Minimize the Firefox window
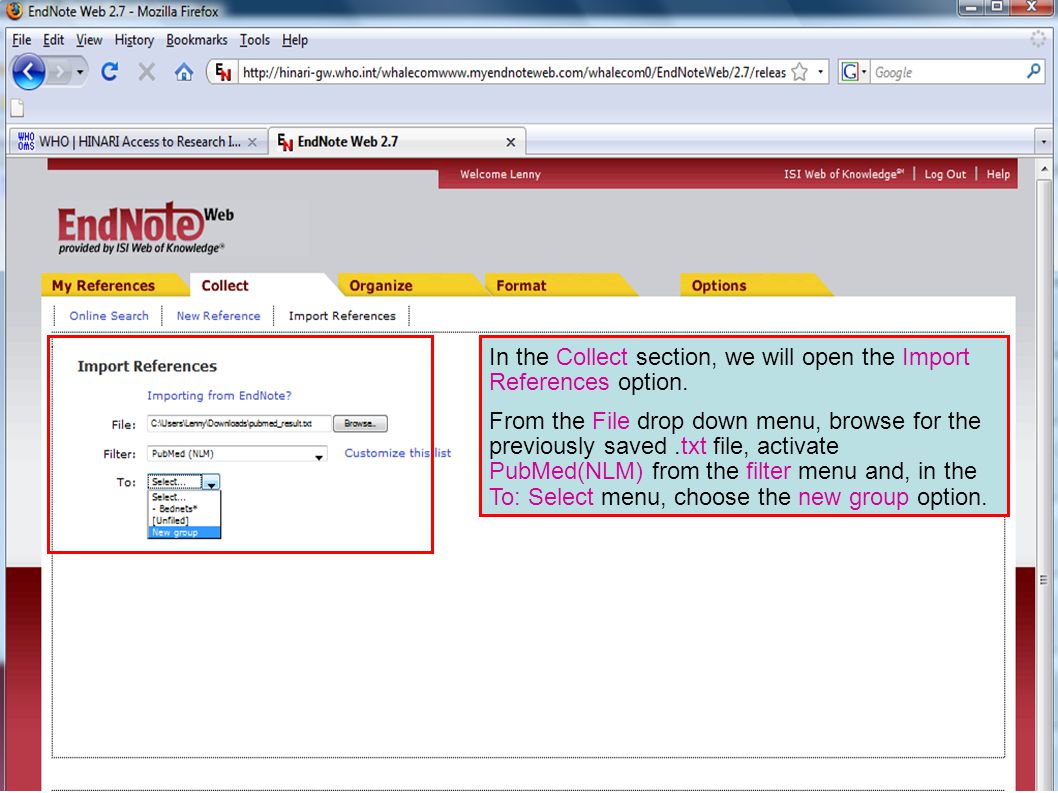1058x793 pixels. pos(971,7)
